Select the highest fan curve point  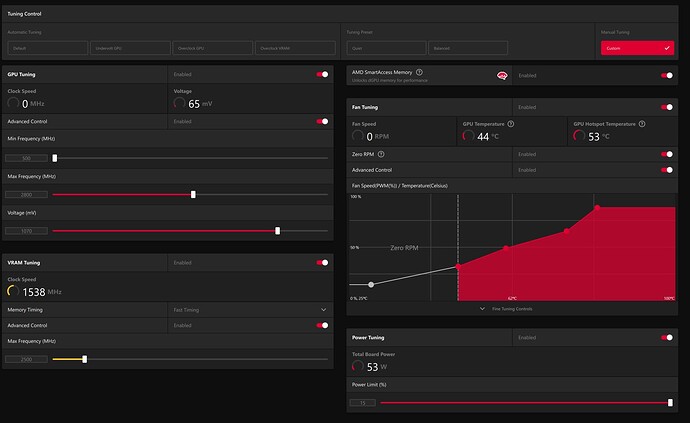(597, 207)
